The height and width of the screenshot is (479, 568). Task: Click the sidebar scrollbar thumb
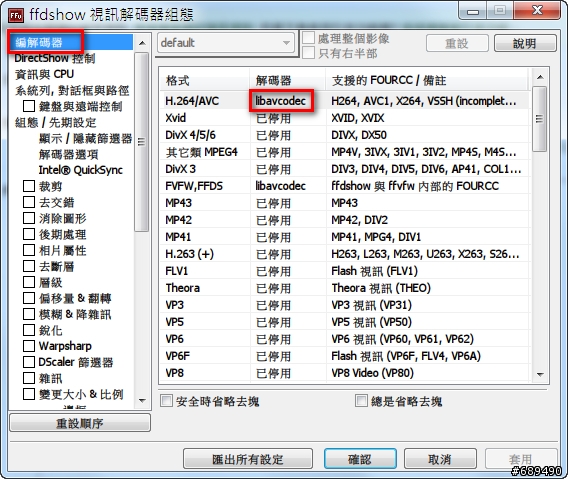[x=142, y=142]
